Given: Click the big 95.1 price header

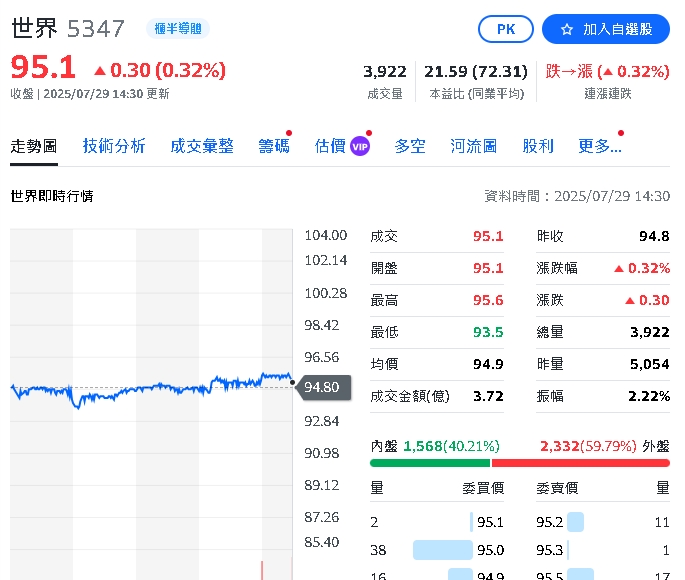Looking at the screenshot, I should coord(43,68).
